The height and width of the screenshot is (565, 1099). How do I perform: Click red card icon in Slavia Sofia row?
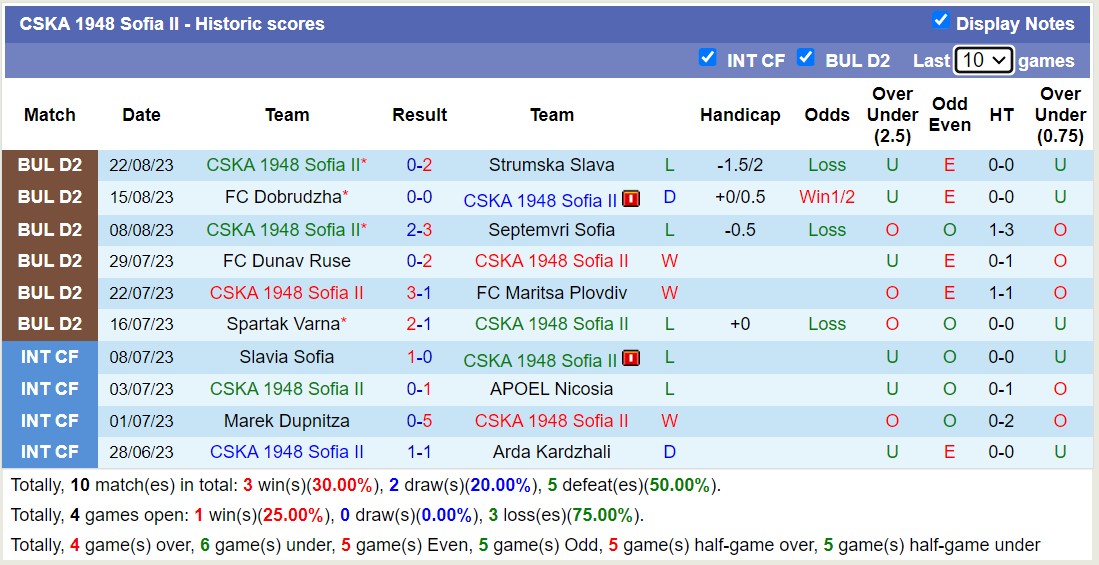click(631, 359)
